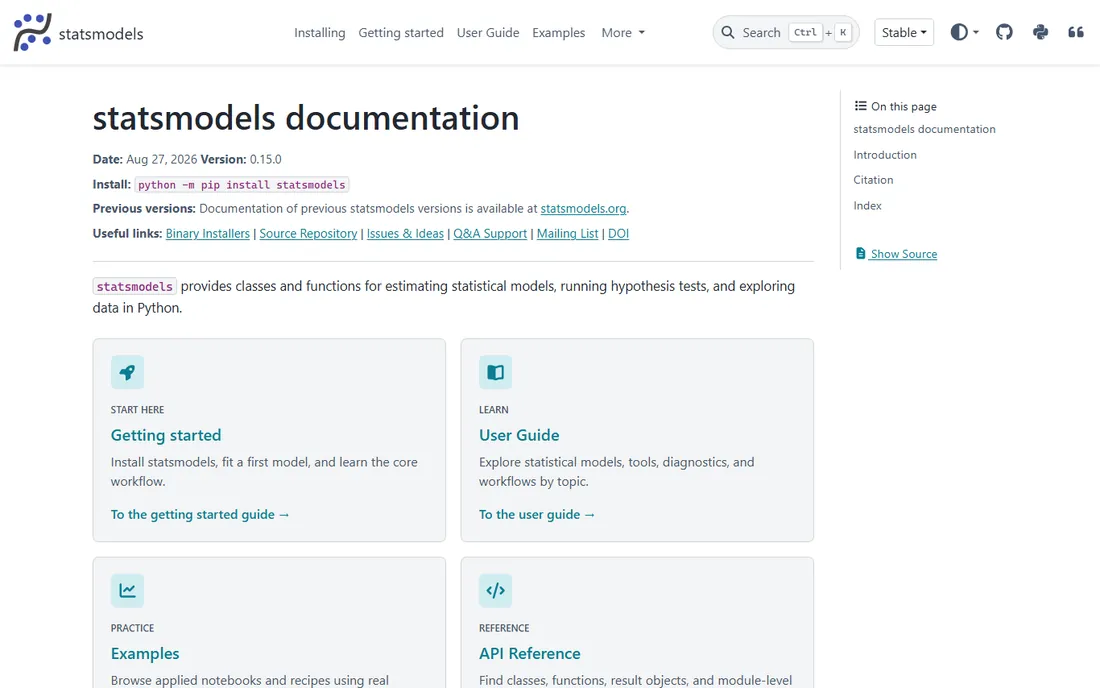Open Examples in the top navigation
This screenshot has width=1100, height=688.
point(558,33)
